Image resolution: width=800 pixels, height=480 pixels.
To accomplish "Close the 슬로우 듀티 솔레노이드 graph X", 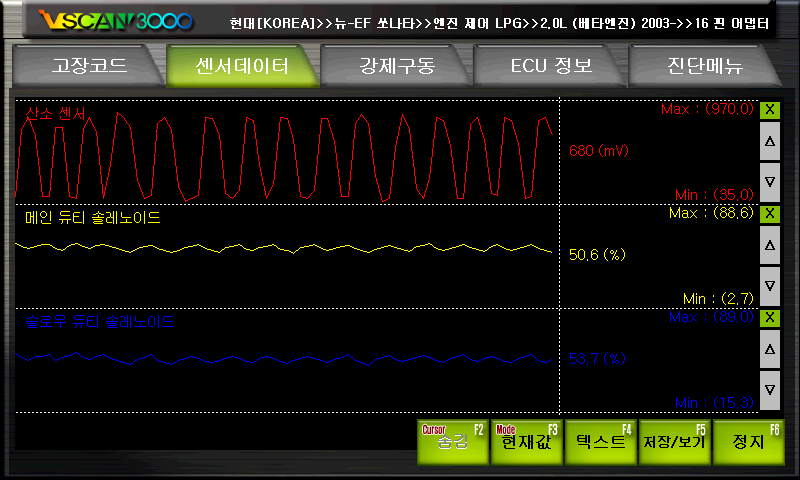I will click(x=769, y=318).
